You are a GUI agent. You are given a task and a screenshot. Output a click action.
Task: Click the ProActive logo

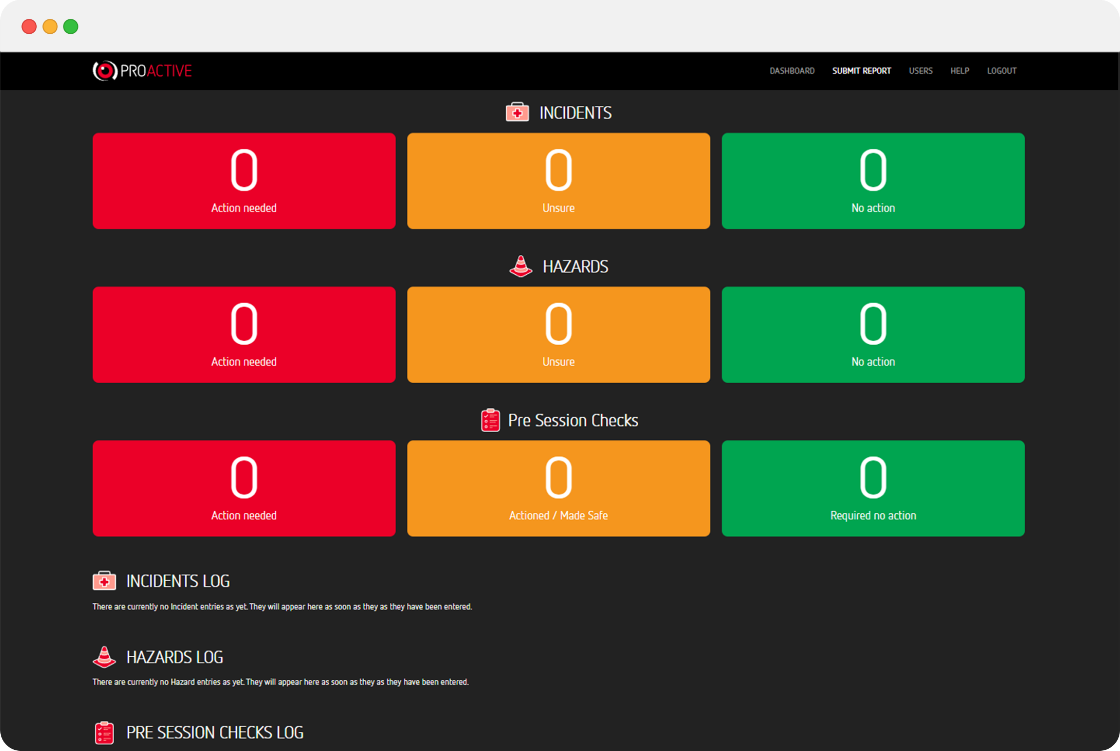click(142, 71)
